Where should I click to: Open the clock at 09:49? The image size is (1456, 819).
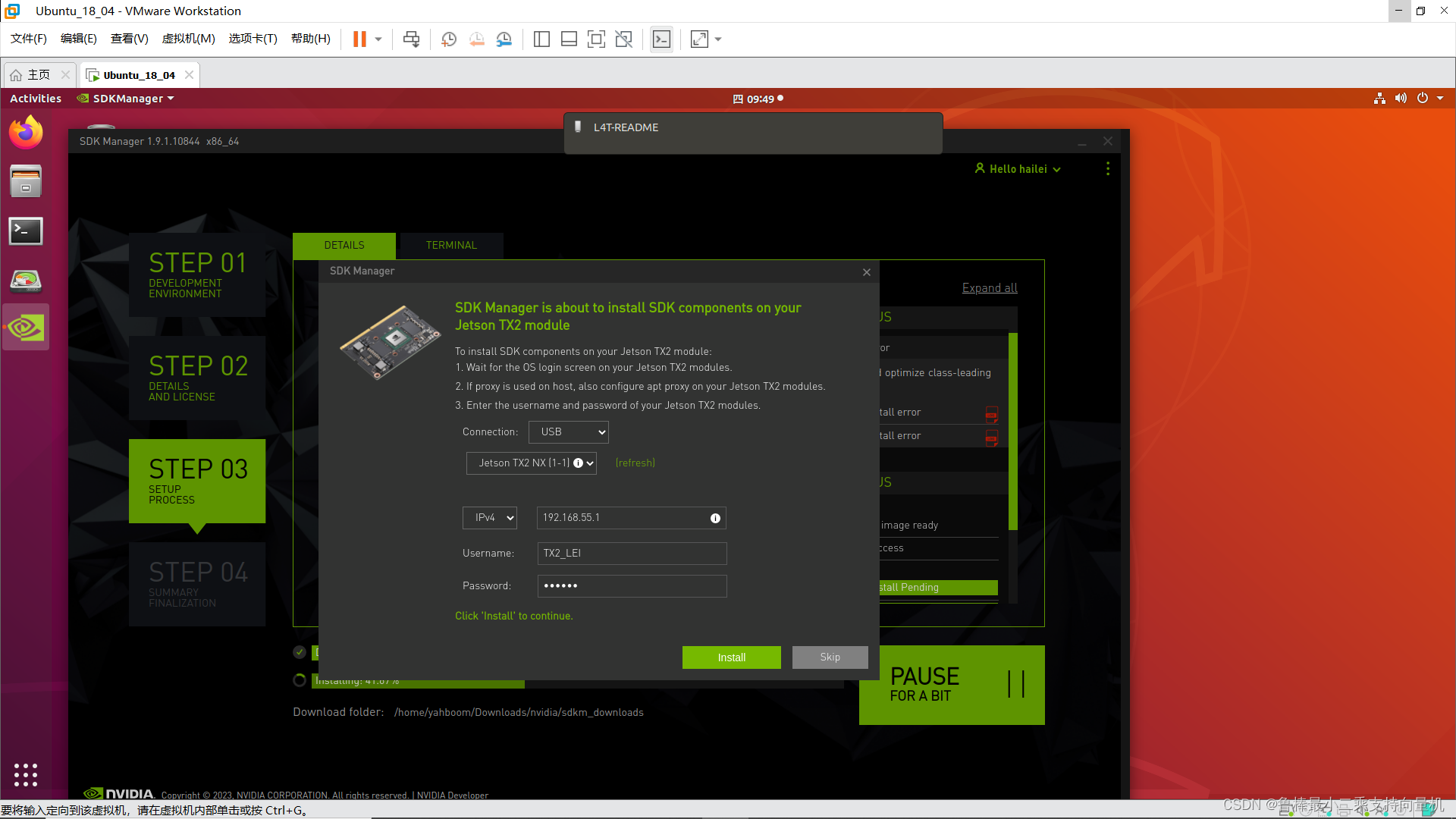758,99
